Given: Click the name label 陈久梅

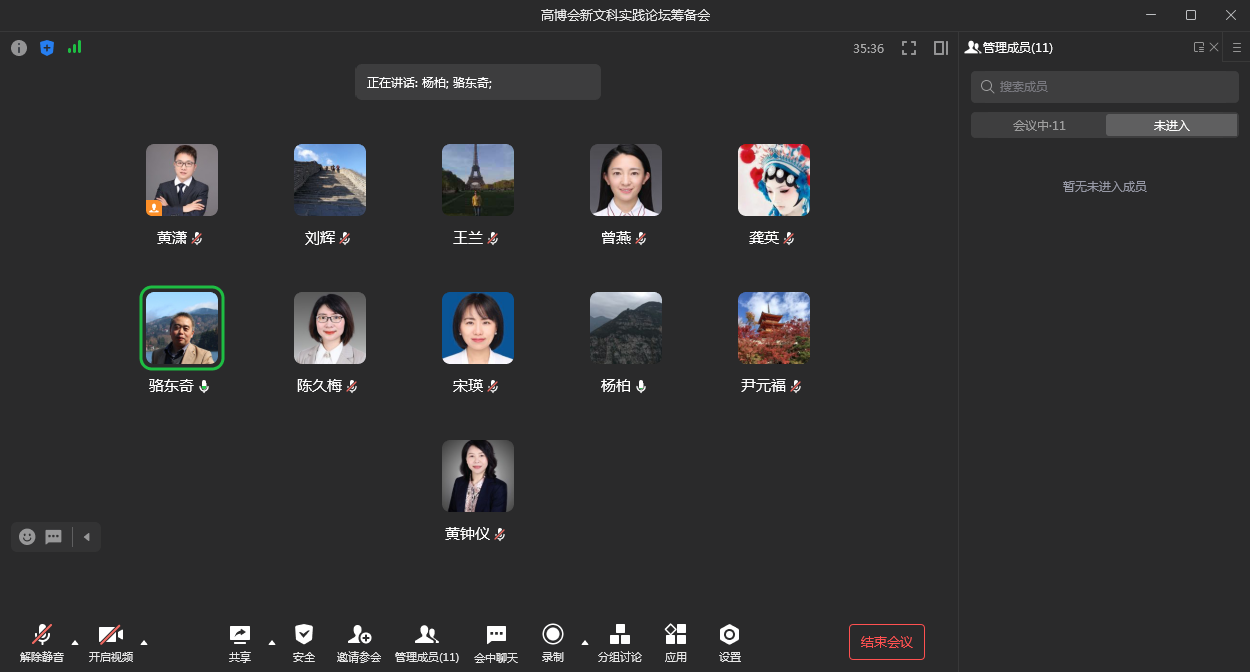Looking at the screenshot, I should click(320, 386).
